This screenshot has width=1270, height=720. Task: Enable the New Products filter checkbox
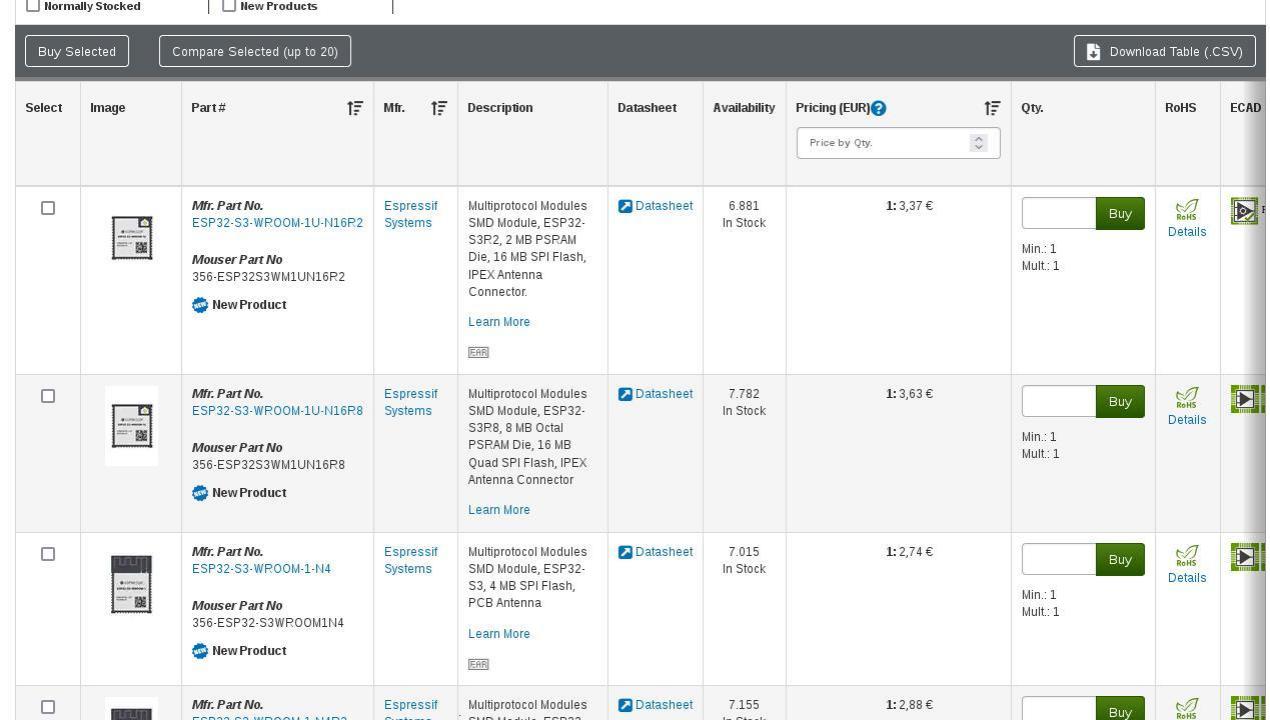(x=229, y=5)
